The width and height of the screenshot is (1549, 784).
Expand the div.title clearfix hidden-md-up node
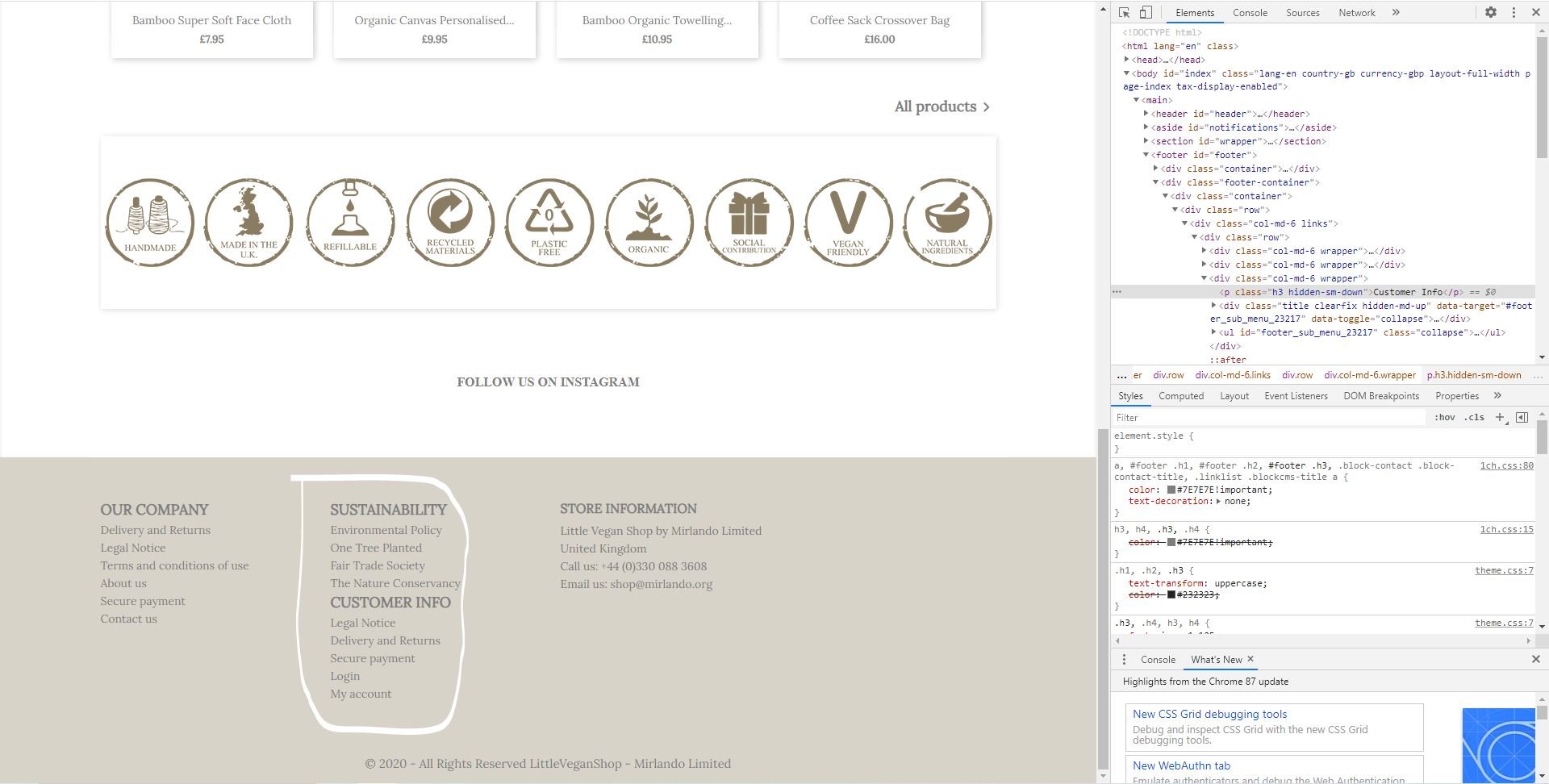[1213, 306]
